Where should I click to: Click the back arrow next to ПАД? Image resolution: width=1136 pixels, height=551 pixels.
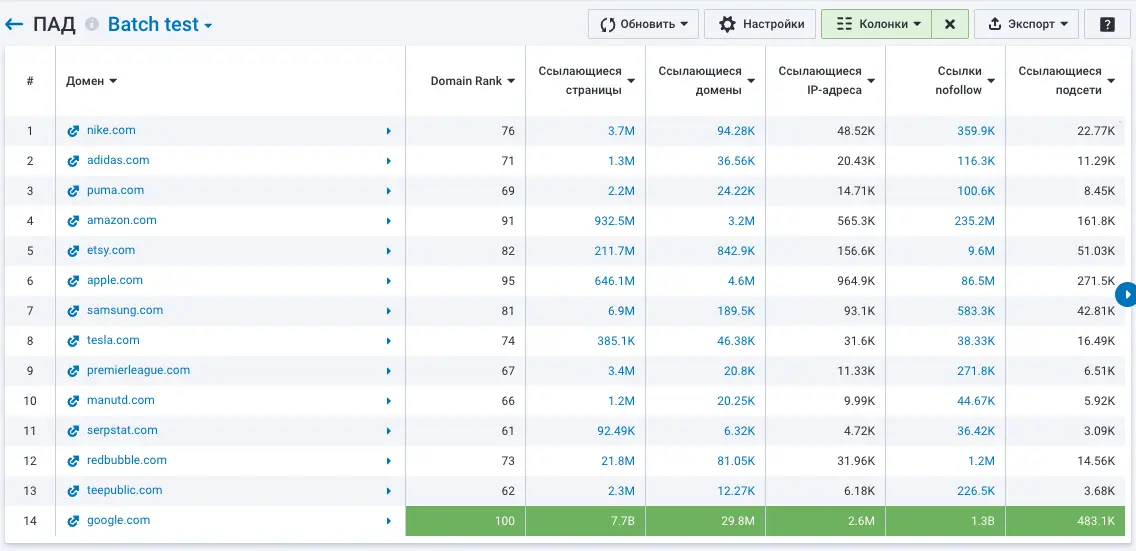point(15,25)
